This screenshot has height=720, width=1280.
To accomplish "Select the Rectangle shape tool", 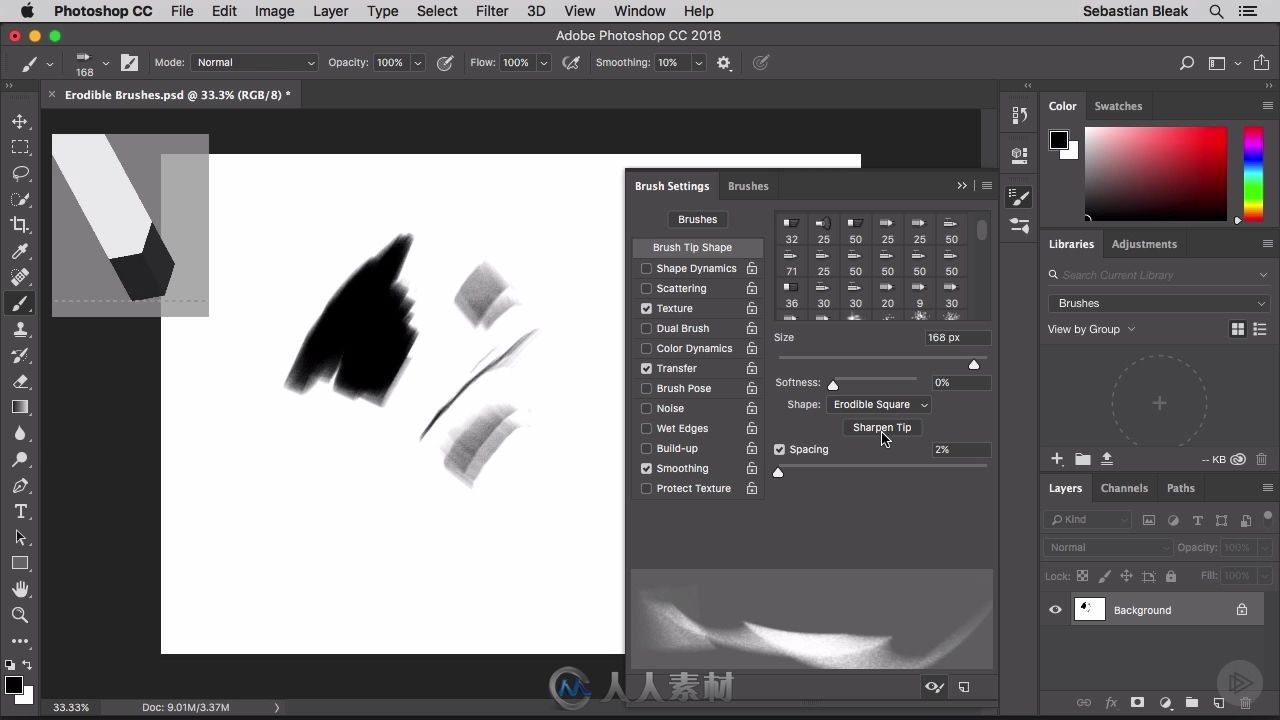I will 20,563.
